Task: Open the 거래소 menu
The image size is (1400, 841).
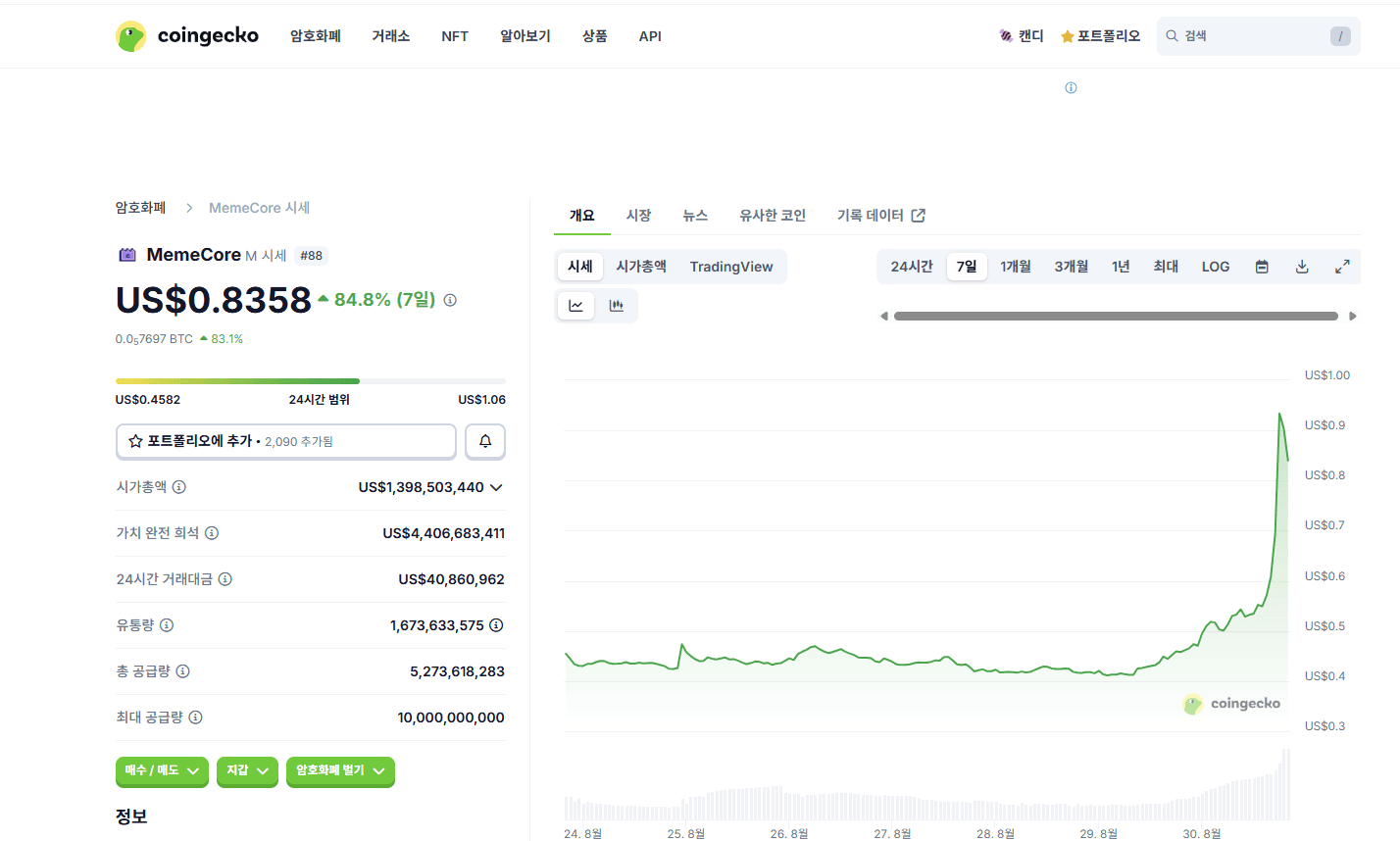Action: (390, 36)
